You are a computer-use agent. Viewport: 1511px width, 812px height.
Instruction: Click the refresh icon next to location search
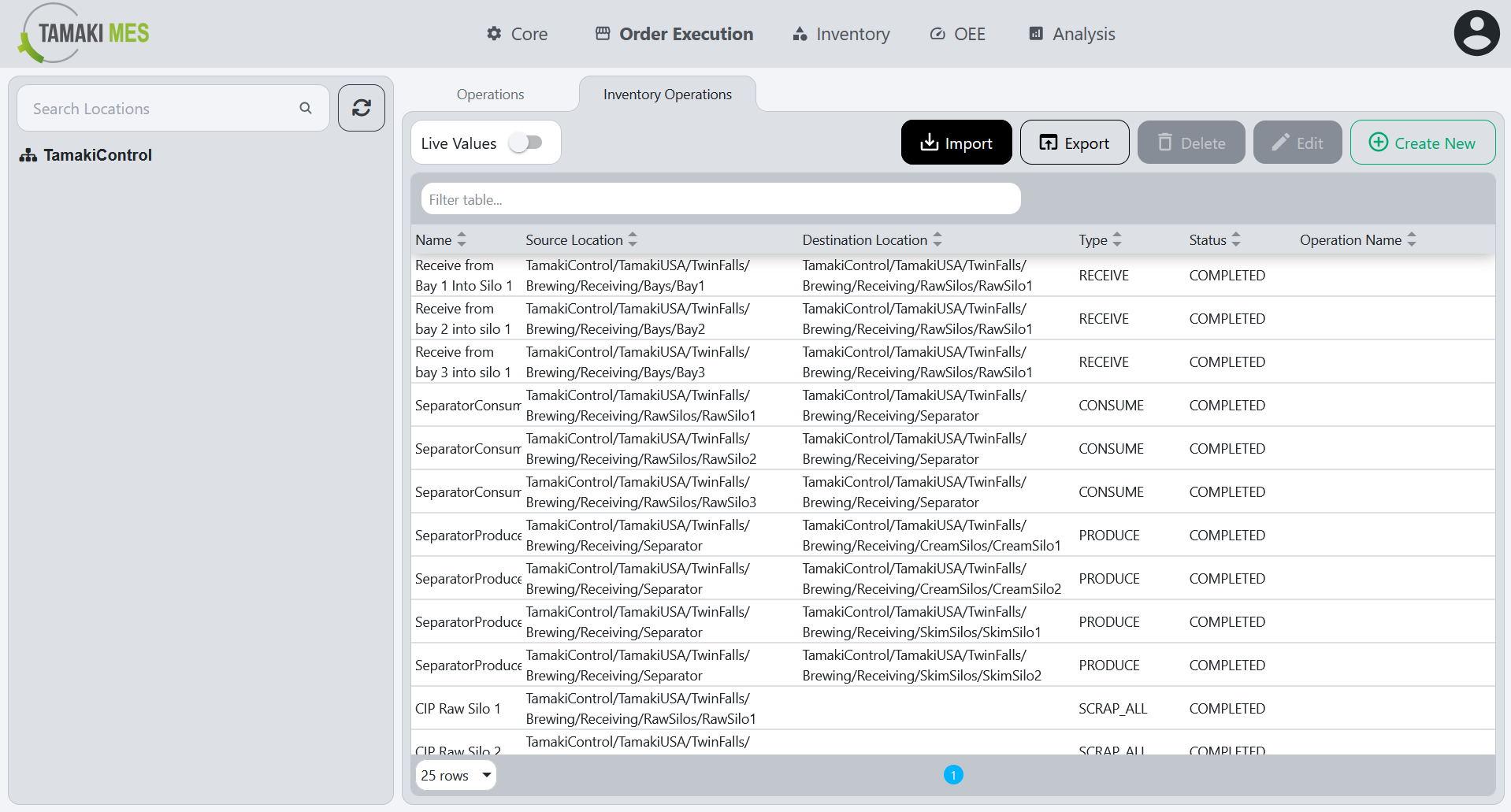(361, 108)
